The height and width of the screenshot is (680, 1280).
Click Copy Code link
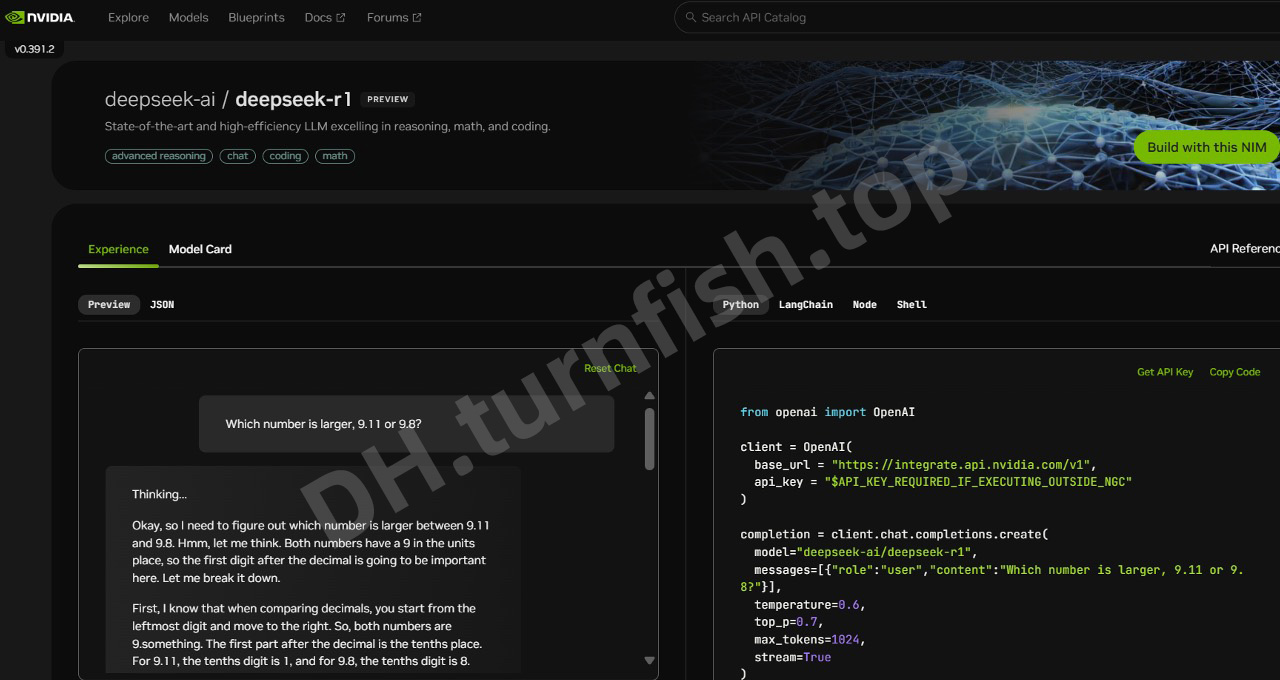[1235, 372]
